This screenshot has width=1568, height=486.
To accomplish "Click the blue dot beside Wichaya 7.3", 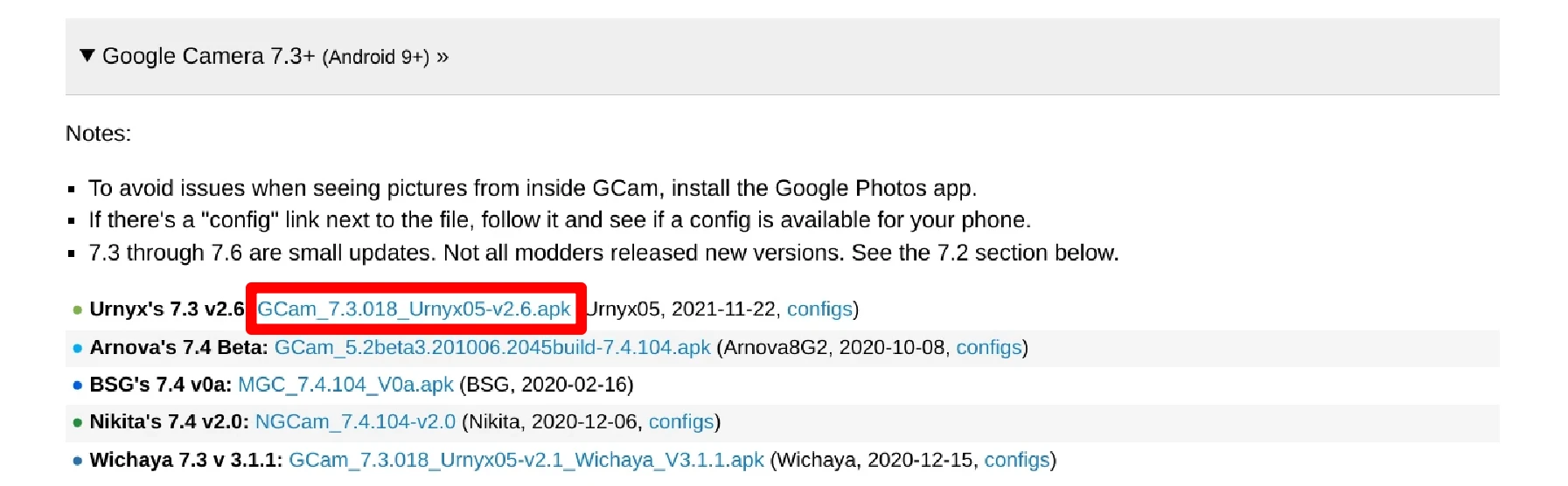I will tap(78, 462).
